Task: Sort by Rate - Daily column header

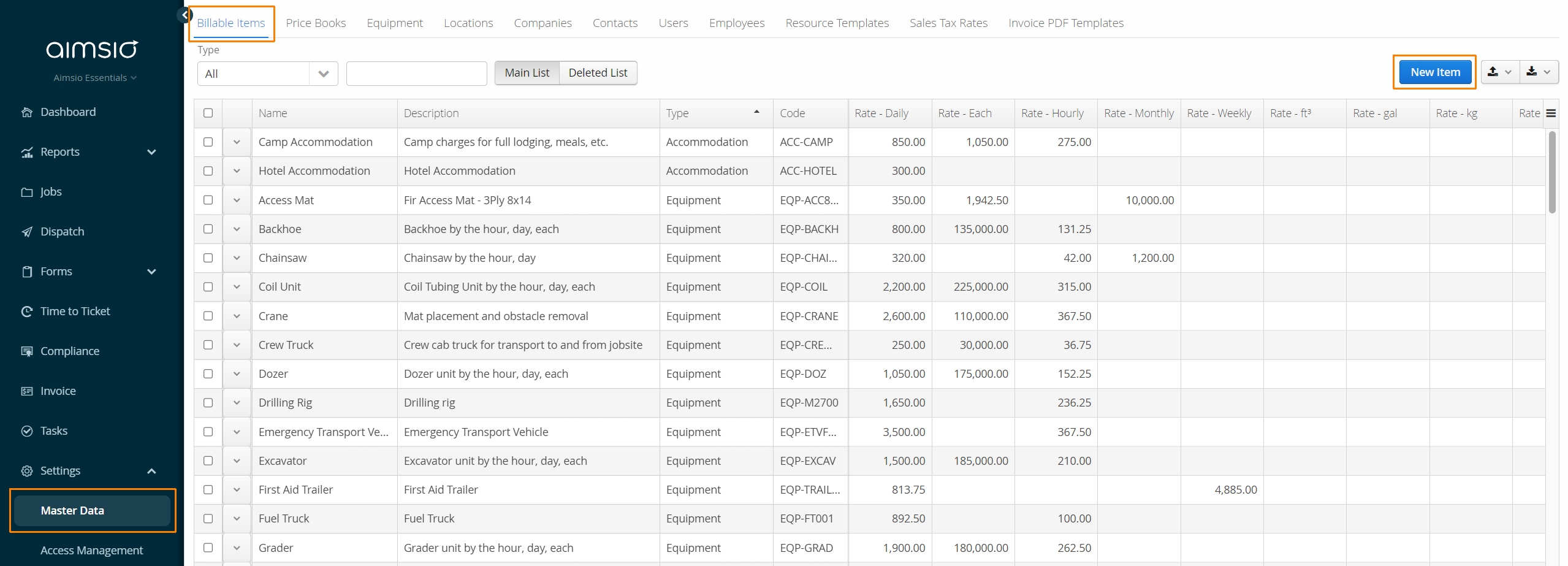Action: [889, 113]
